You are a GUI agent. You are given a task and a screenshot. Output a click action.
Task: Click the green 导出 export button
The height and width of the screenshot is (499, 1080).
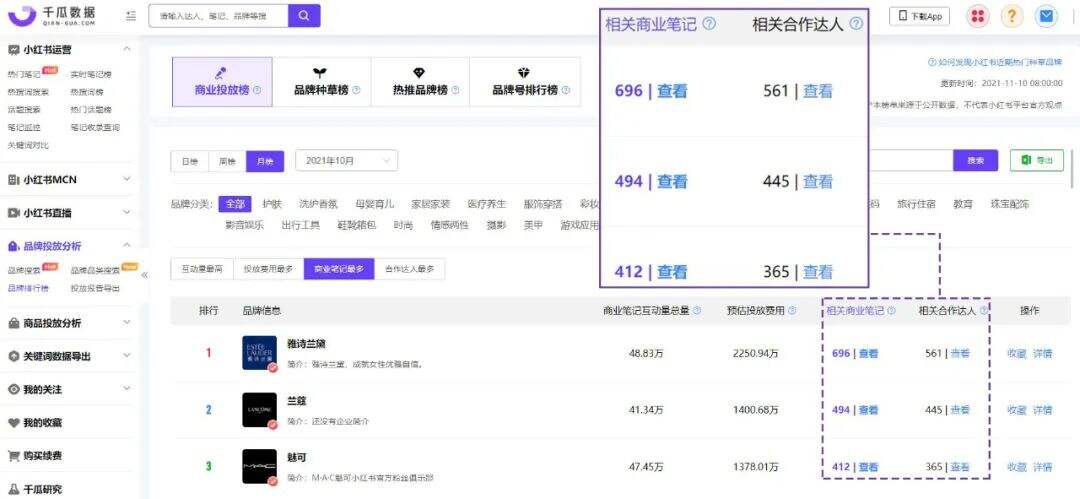point(1037,161)
